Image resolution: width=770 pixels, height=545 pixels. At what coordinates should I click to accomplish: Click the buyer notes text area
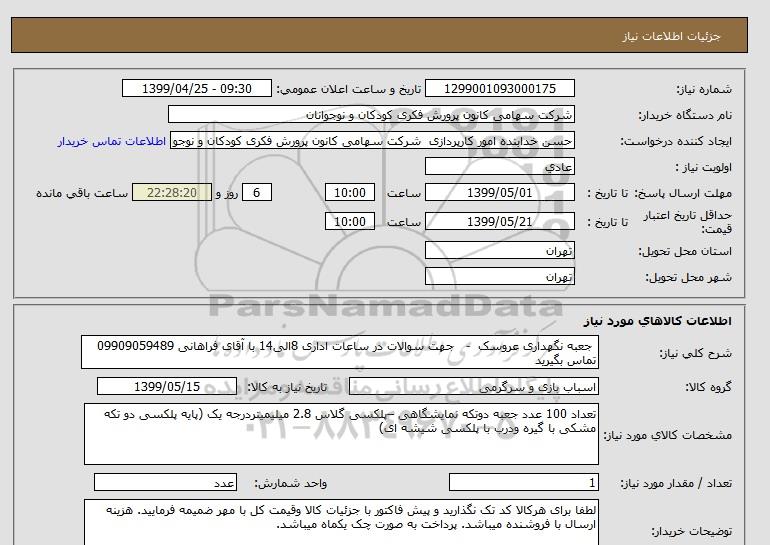click(341, 522)
